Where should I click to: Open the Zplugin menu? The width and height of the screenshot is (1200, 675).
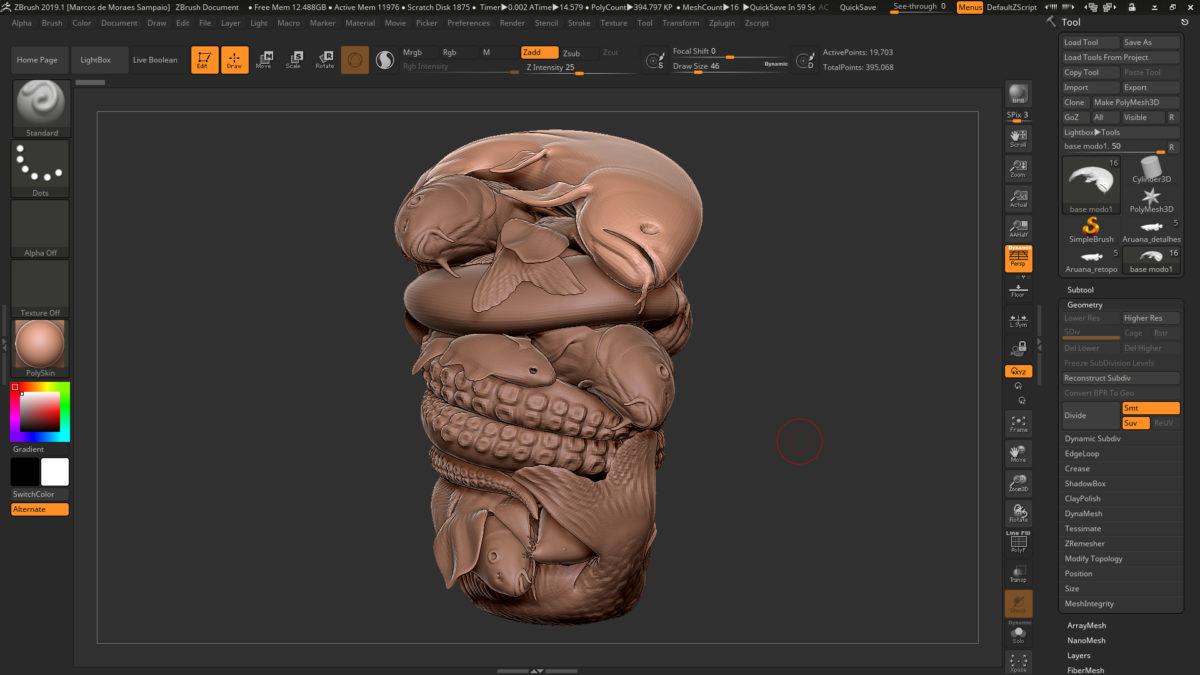pyautogui.click(x=721, y=23)
